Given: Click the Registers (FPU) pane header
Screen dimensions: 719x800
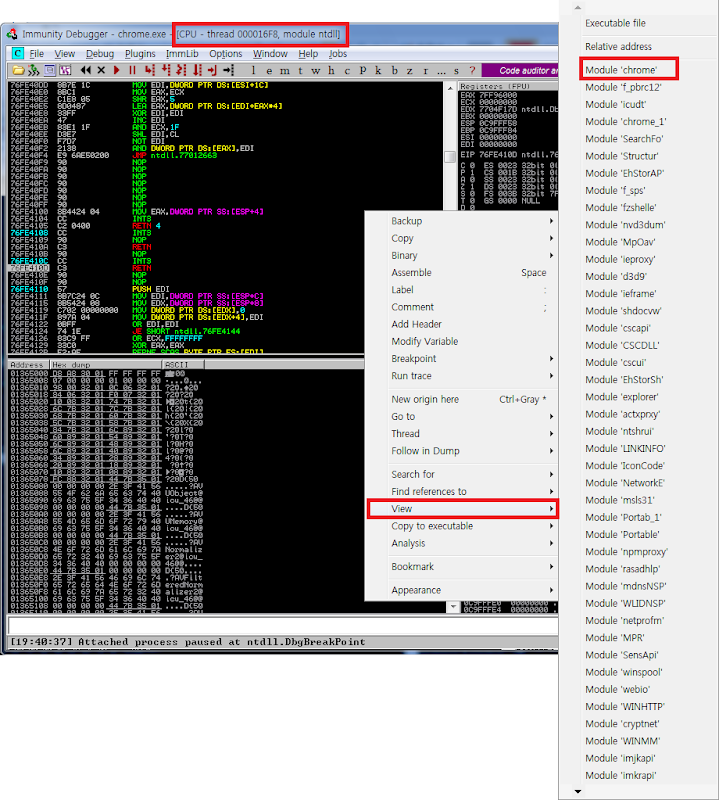Looking at the screenshot, I should coord(508,86).
